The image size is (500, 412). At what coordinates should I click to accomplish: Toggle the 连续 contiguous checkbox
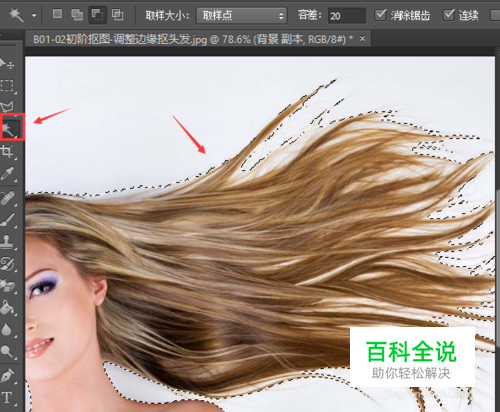pyautogui.click(x=449, y=15)
